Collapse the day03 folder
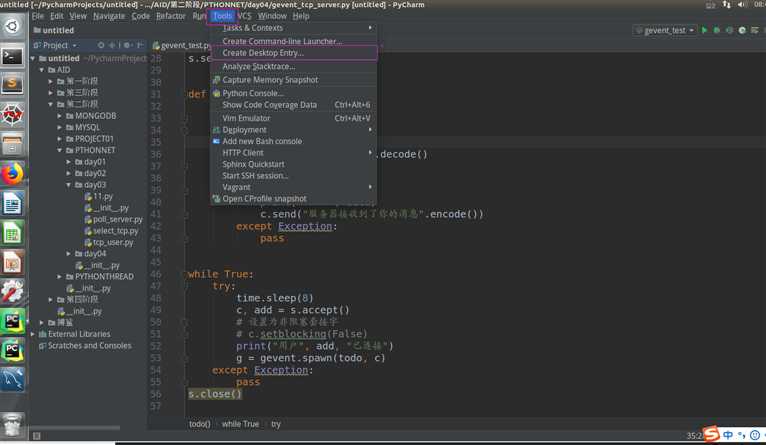This screenshot has width=766, height=445. (x=69, y=185)
